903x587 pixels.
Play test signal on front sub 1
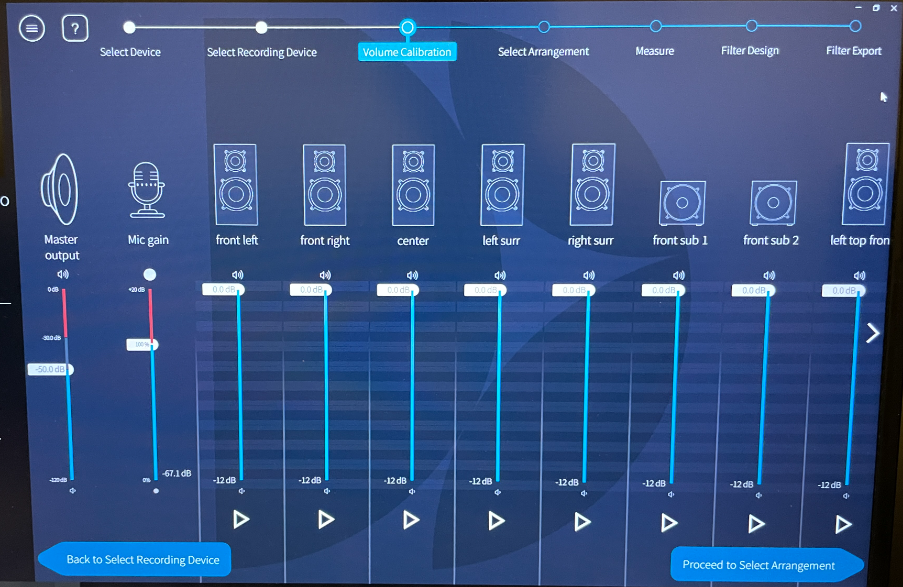pyautogui.click(x=669, y=523)
